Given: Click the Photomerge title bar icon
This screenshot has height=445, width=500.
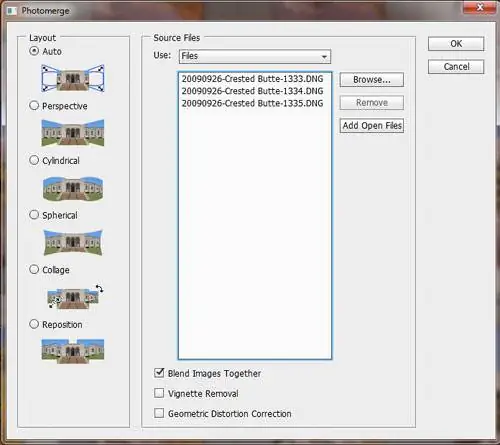Looking at the screenshot, I should [12, 11].
